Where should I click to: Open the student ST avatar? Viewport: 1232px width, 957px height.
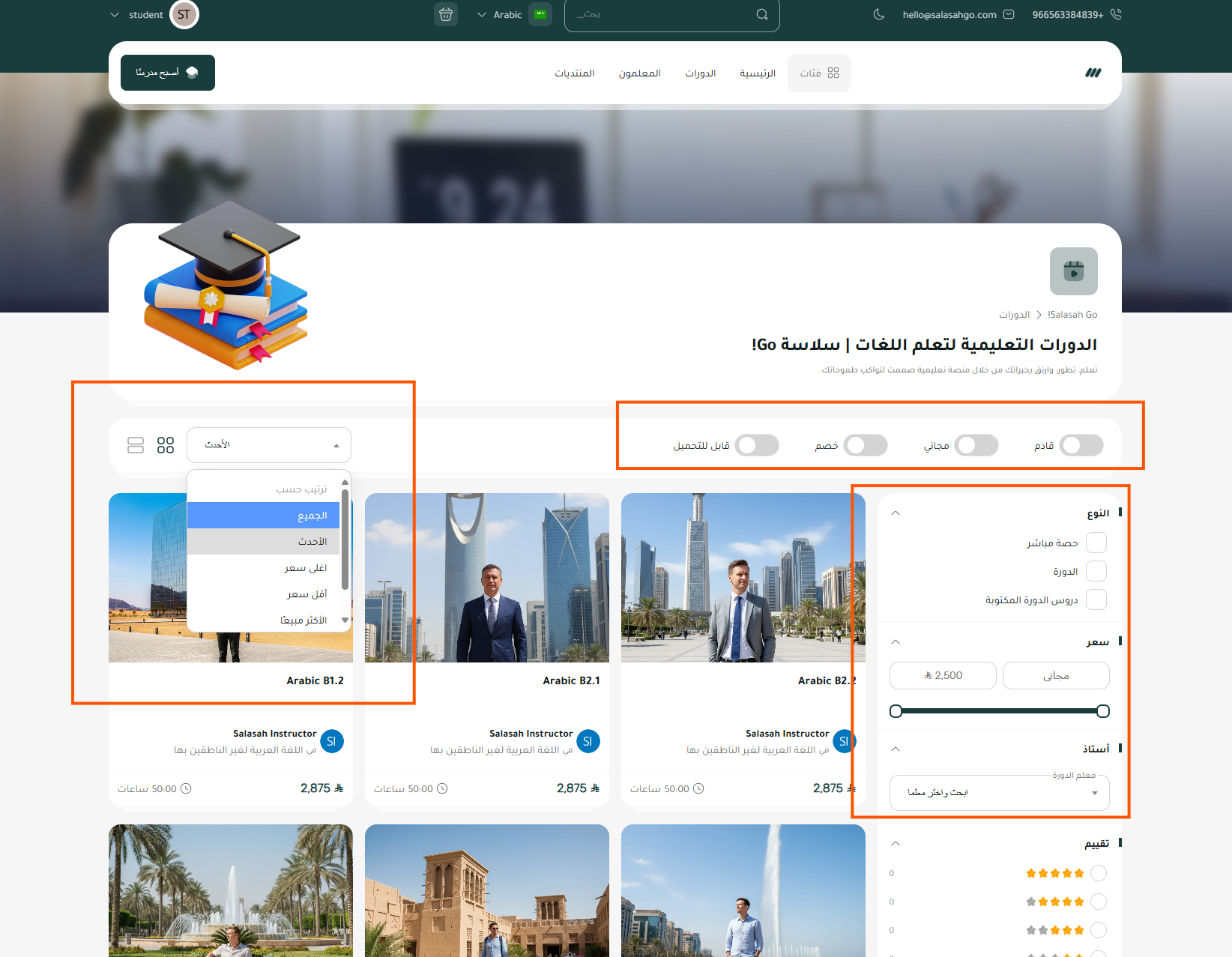[184, 14]
